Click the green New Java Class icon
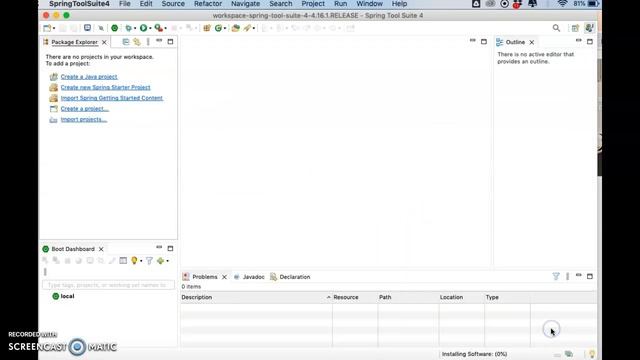 pos(218,28)
